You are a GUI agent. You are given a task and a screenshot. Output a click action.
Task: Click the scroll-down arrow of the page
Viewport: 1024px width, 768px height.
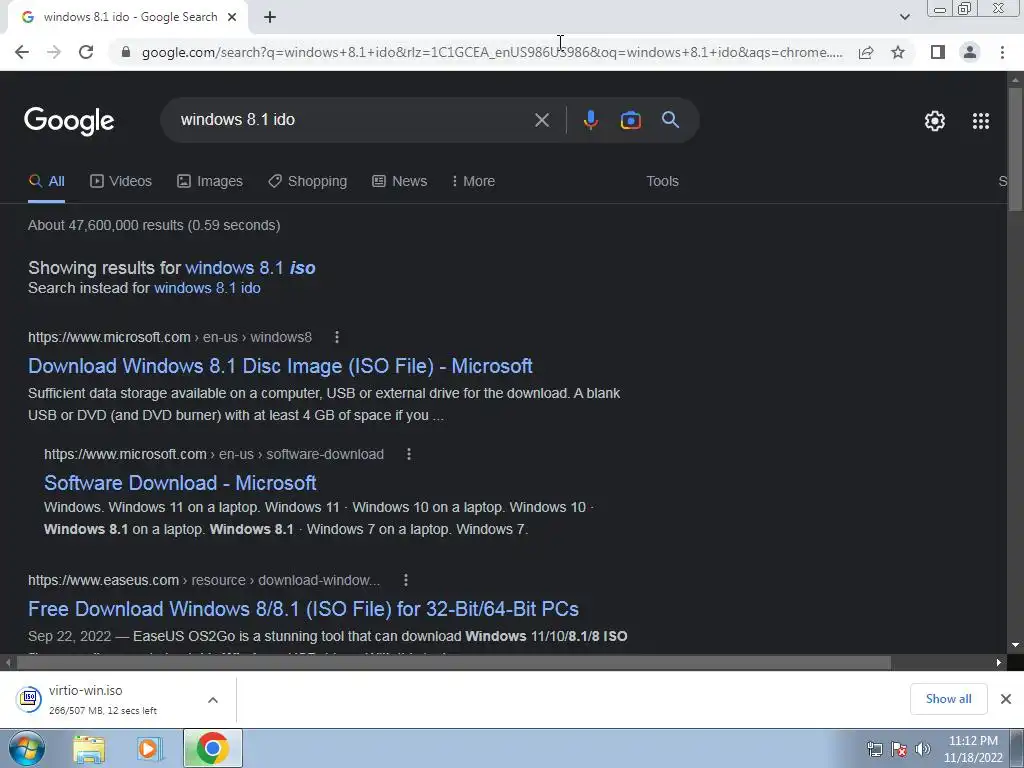click(x=1015, y=645)
